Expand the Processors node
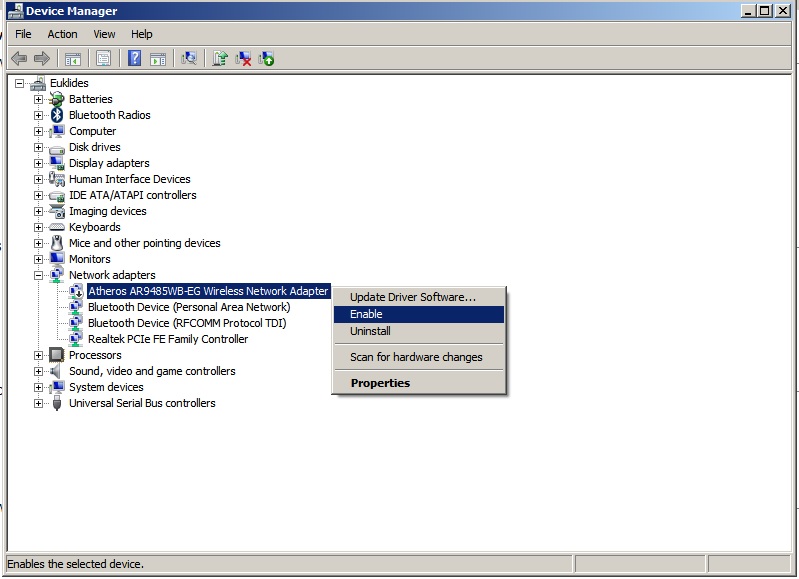799x579 pixels. tap(38, 355)
